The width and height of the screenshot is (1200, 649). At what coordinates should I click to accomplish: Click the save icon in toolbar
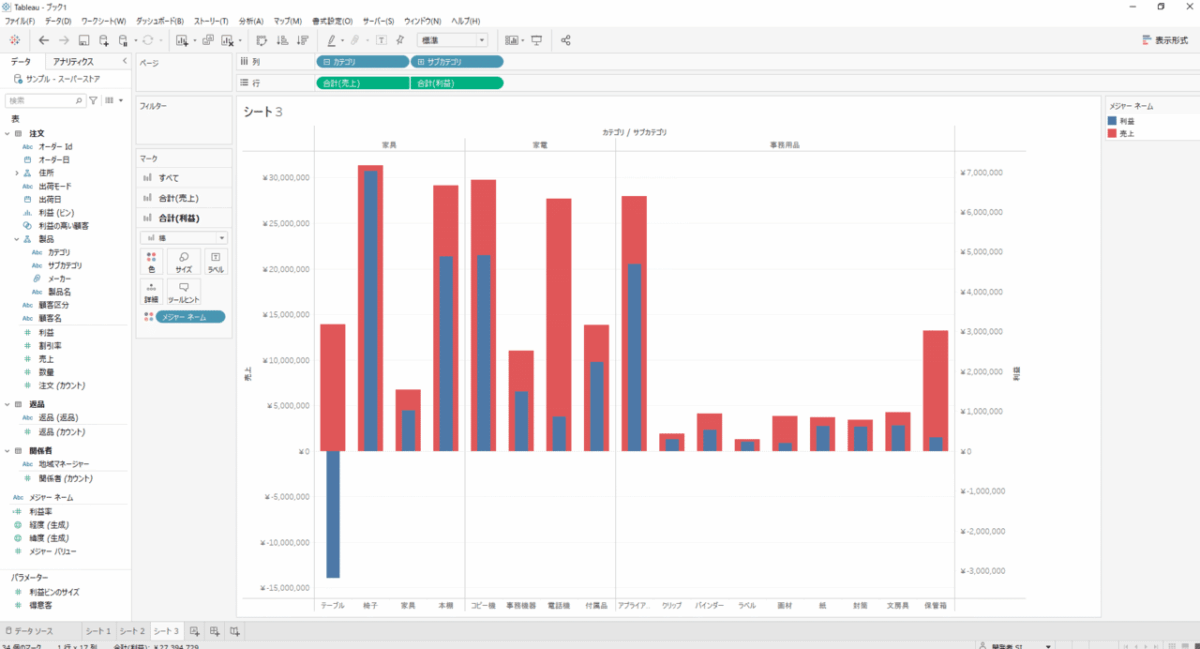[x=84, y=40]
